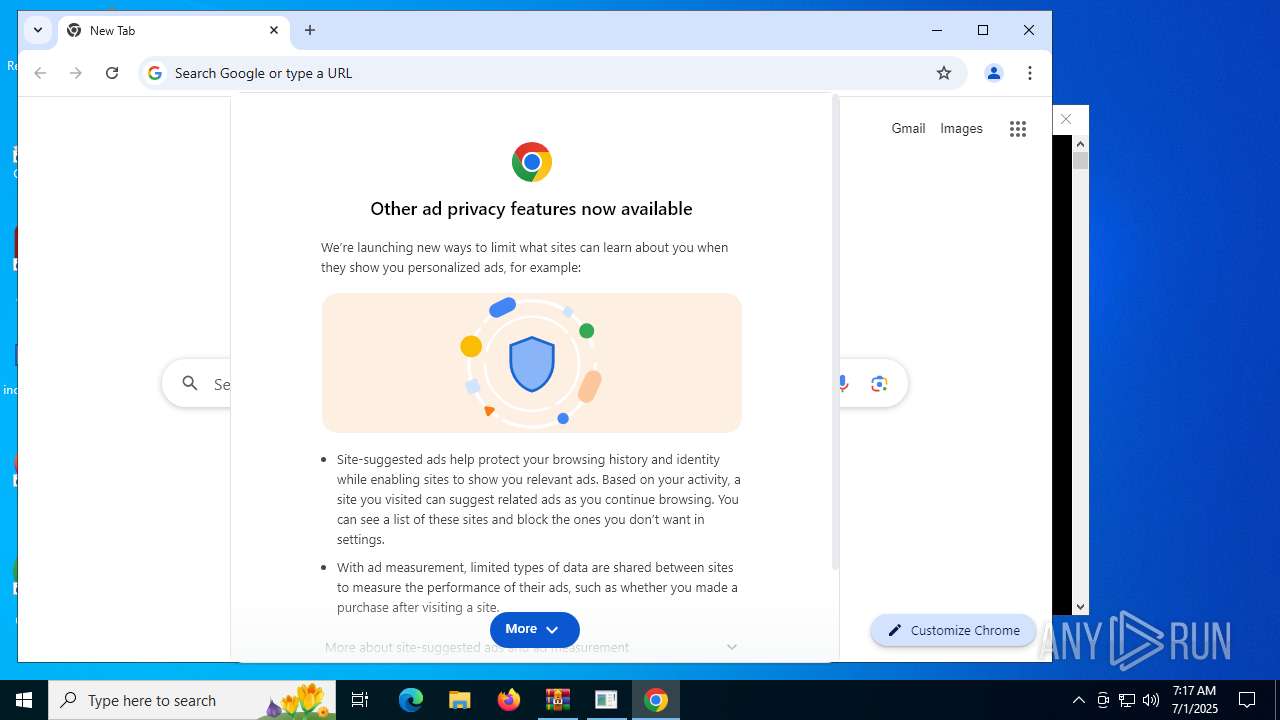
Task: Open a new tab with plus button
Action: 310,31
